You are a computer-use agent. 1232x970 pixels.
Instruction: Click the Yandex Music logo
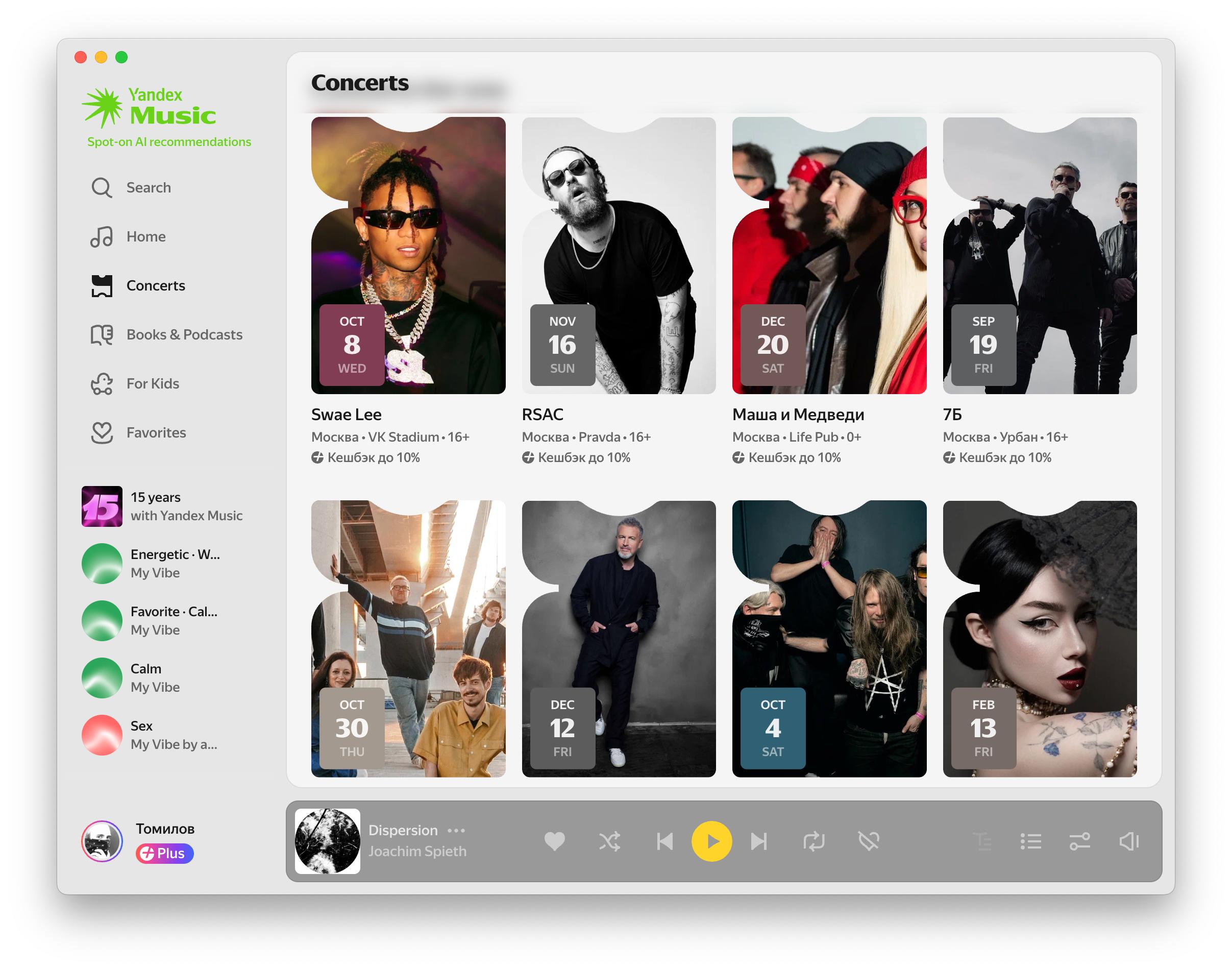tap(150, 107)
